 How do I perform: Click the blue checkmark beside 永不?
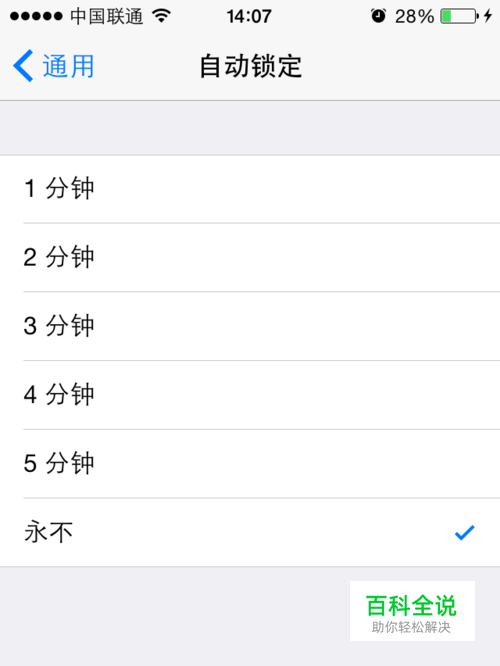pos(464,533)
